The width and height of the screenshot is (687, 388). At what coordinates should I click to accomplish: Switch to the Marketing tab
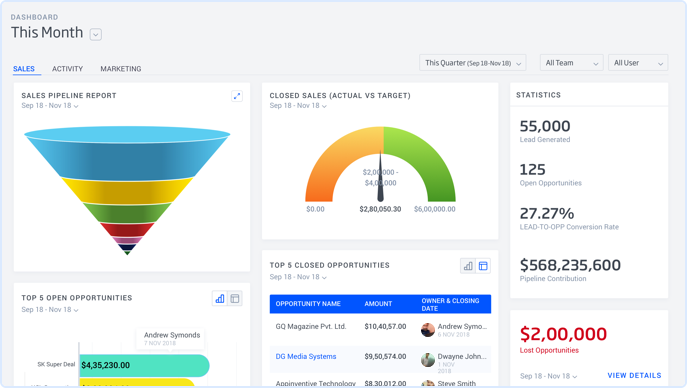point(121,69)
